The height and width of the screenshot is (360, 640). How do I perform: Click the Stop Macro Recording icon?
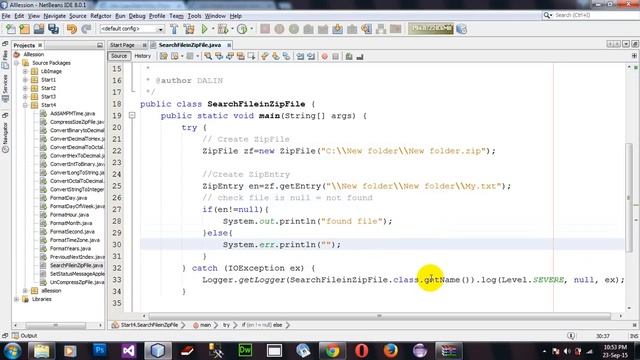335,56
